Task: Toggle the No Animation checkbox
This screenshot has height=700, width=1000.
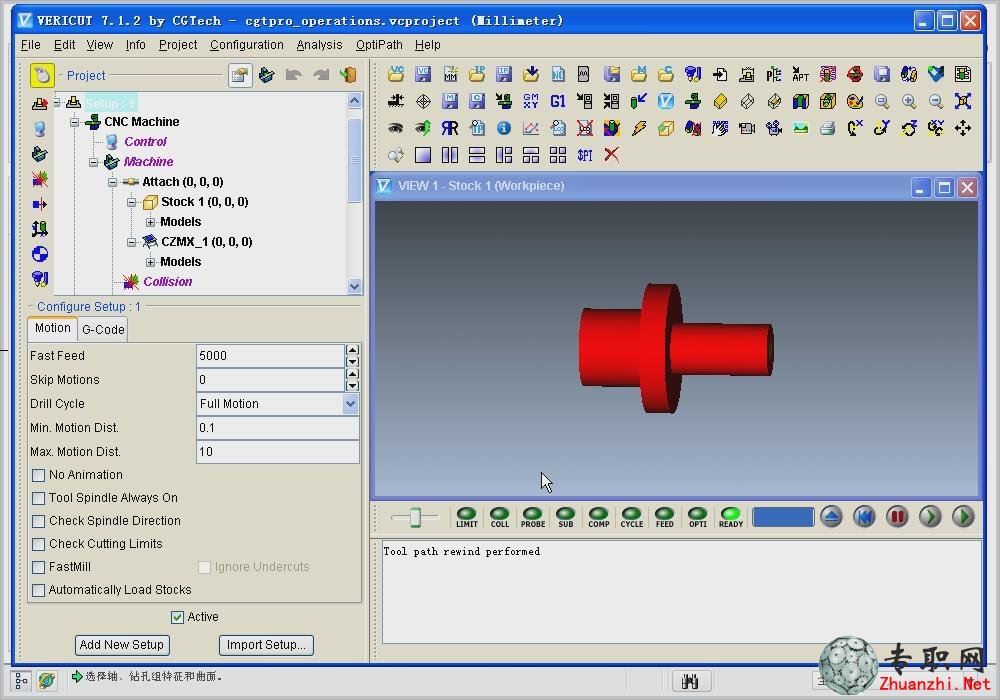Action: coord(38,475)
